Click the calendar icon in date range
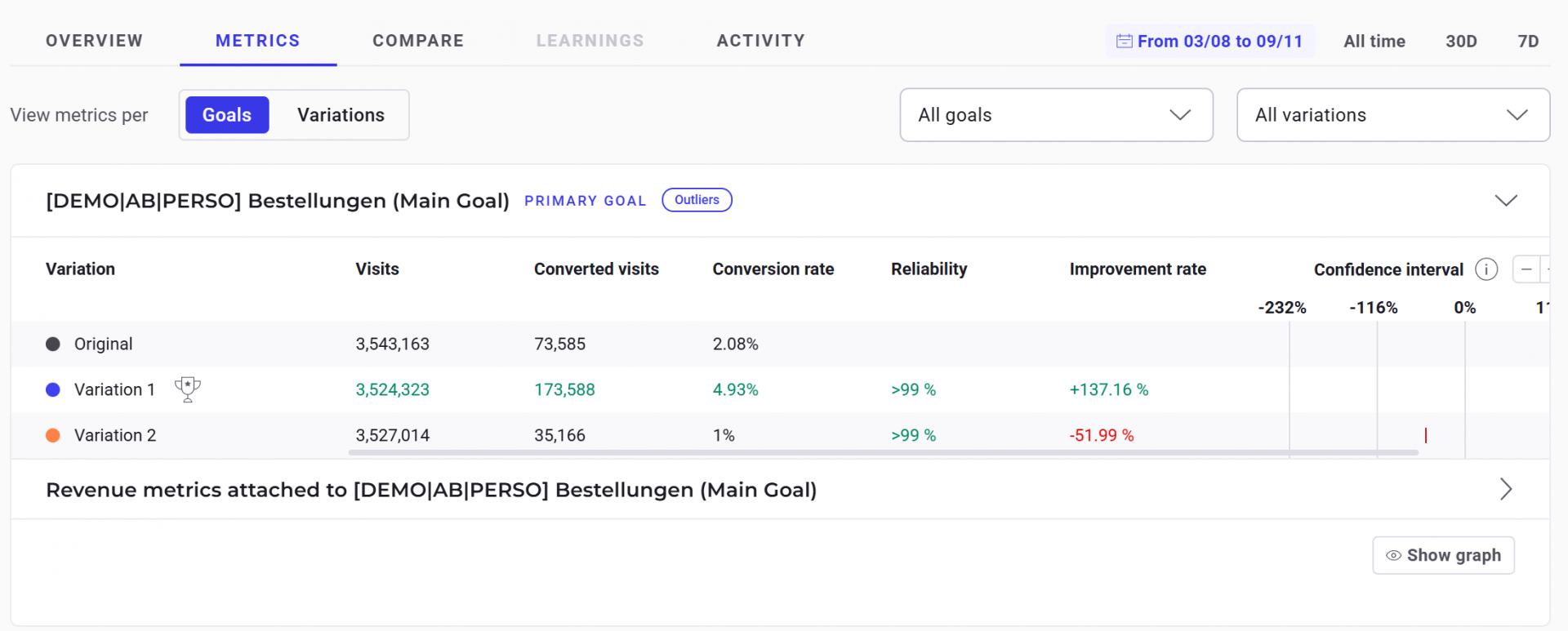This screenshot has height=631, width=1568. pos(1124,41)
